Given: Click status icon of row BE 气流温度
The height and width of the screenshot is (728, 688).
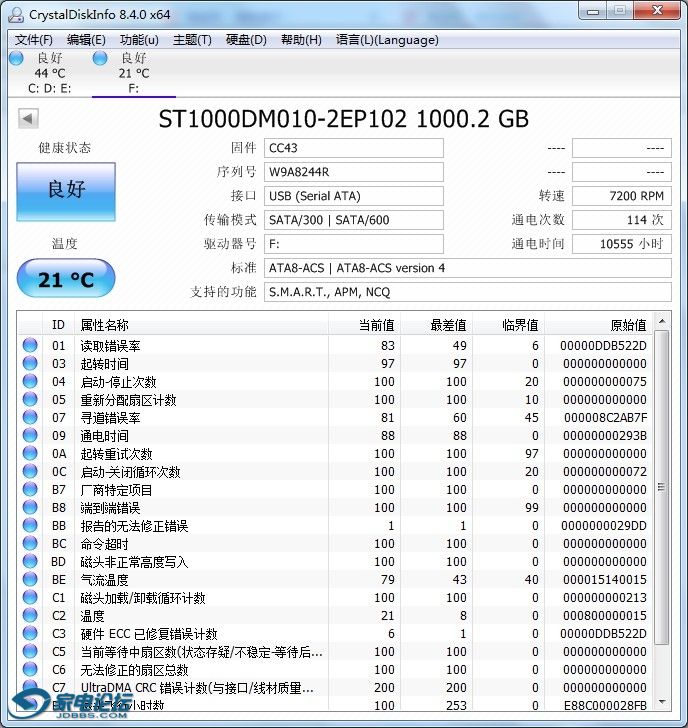Looking at the screenshot, I should pos(30,579).
